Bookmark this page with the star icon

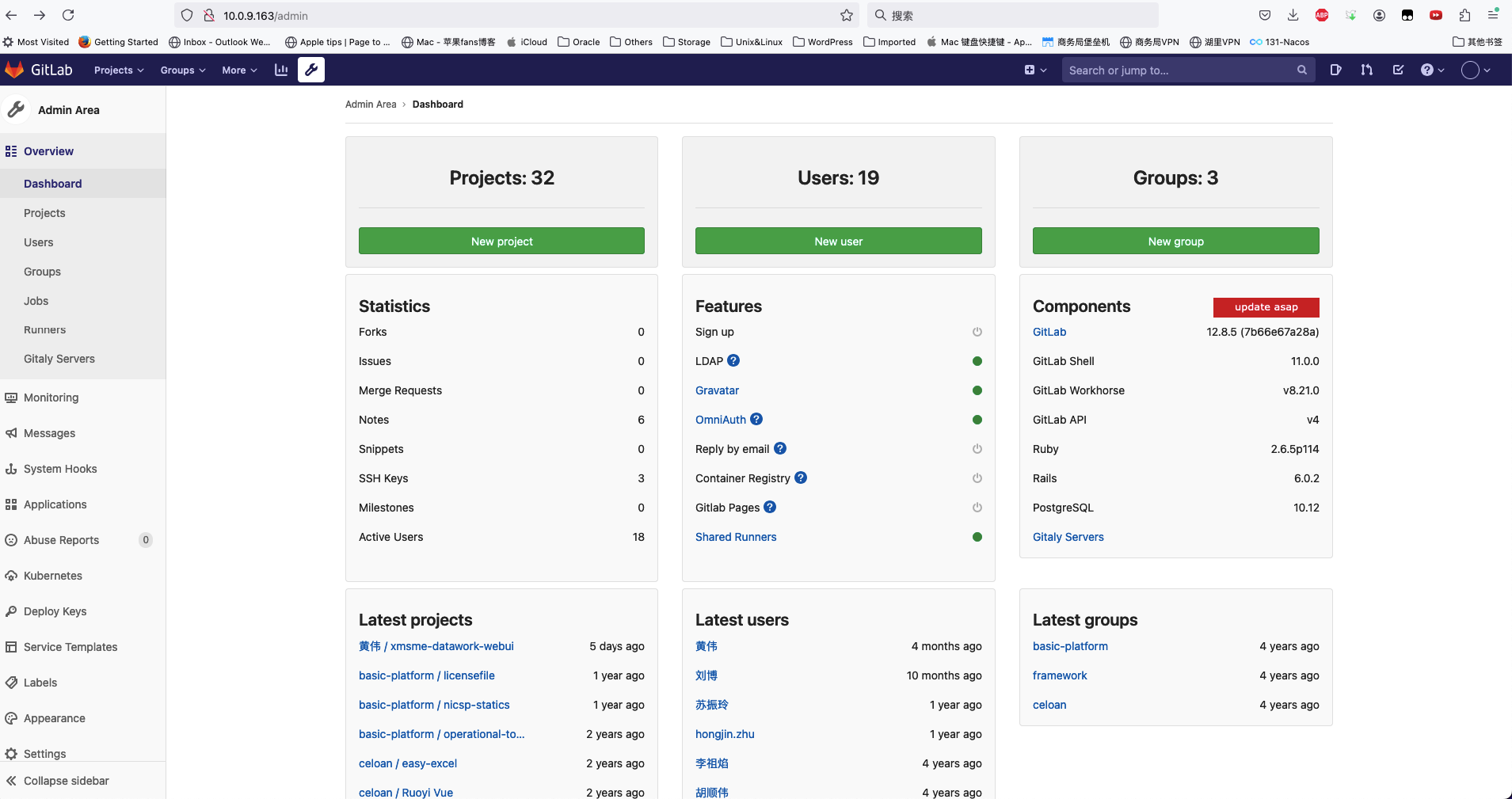[847, 15]
